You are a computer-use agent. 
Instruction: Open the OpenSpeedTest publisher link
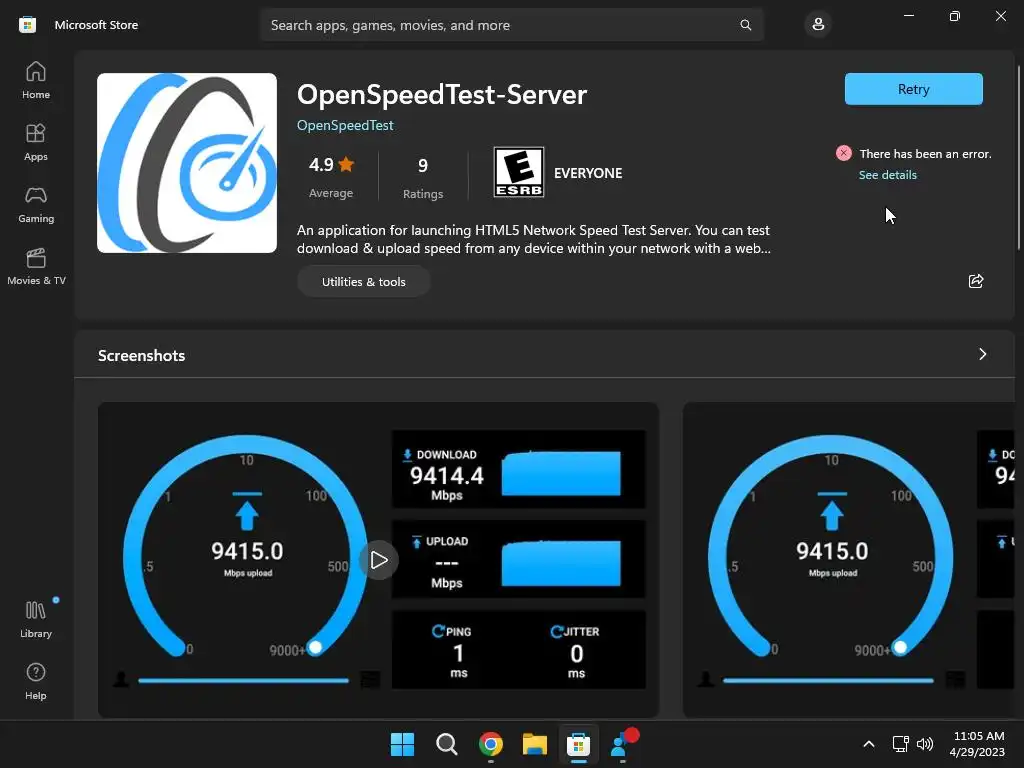point(345,125)
